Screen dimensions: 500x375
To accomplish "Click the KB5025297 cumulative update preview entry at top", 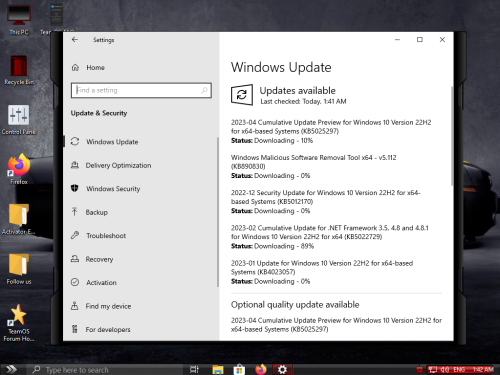I will 331,127.
